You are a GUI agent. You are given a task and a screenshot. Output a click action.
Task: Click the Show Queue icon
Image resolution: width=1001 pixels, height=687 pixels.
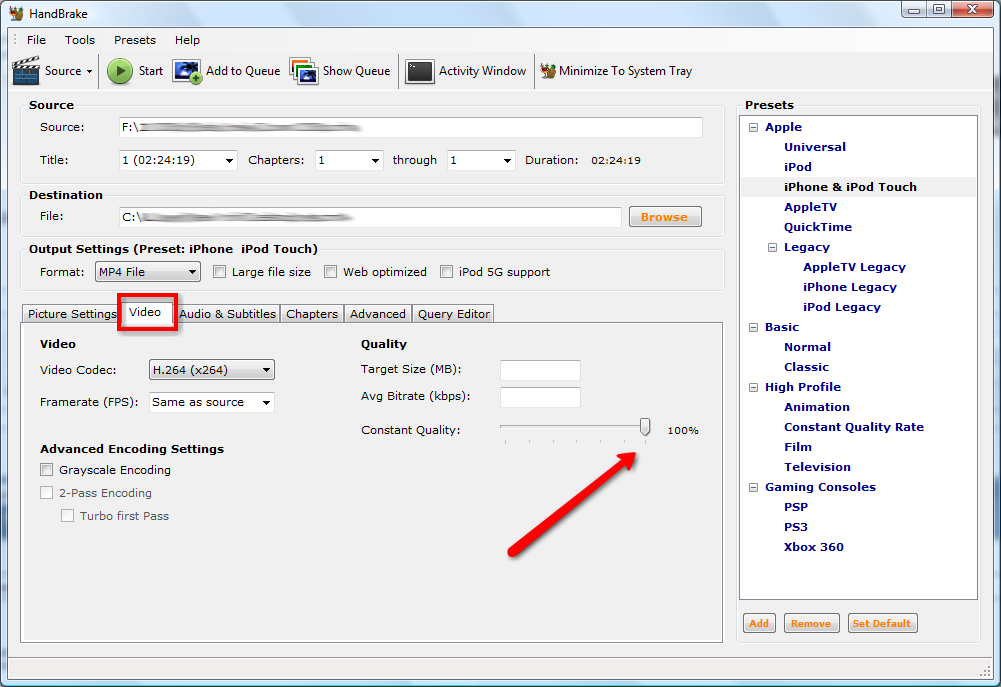pos(304,71)
